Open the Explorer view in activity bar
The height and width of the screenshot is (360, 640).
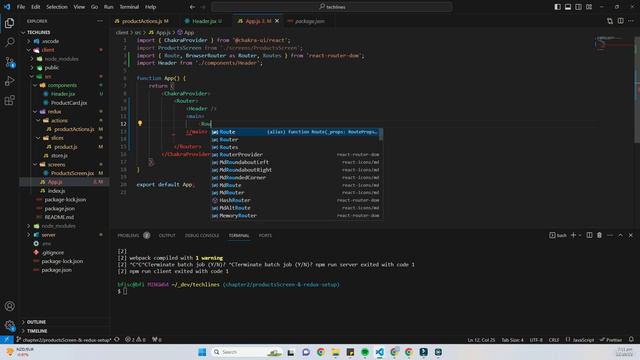[9, 23]
